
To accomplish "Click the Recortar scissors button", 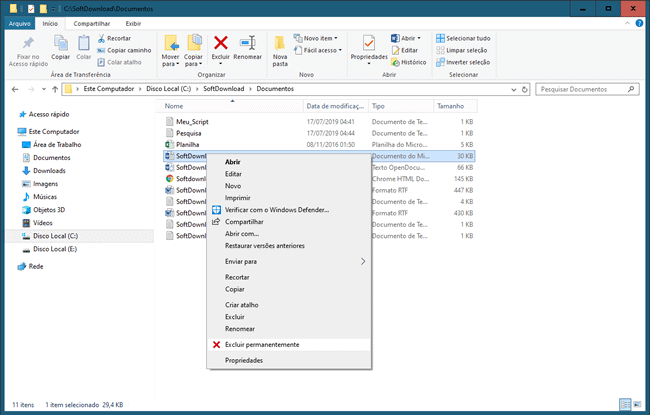I will 112,38.
